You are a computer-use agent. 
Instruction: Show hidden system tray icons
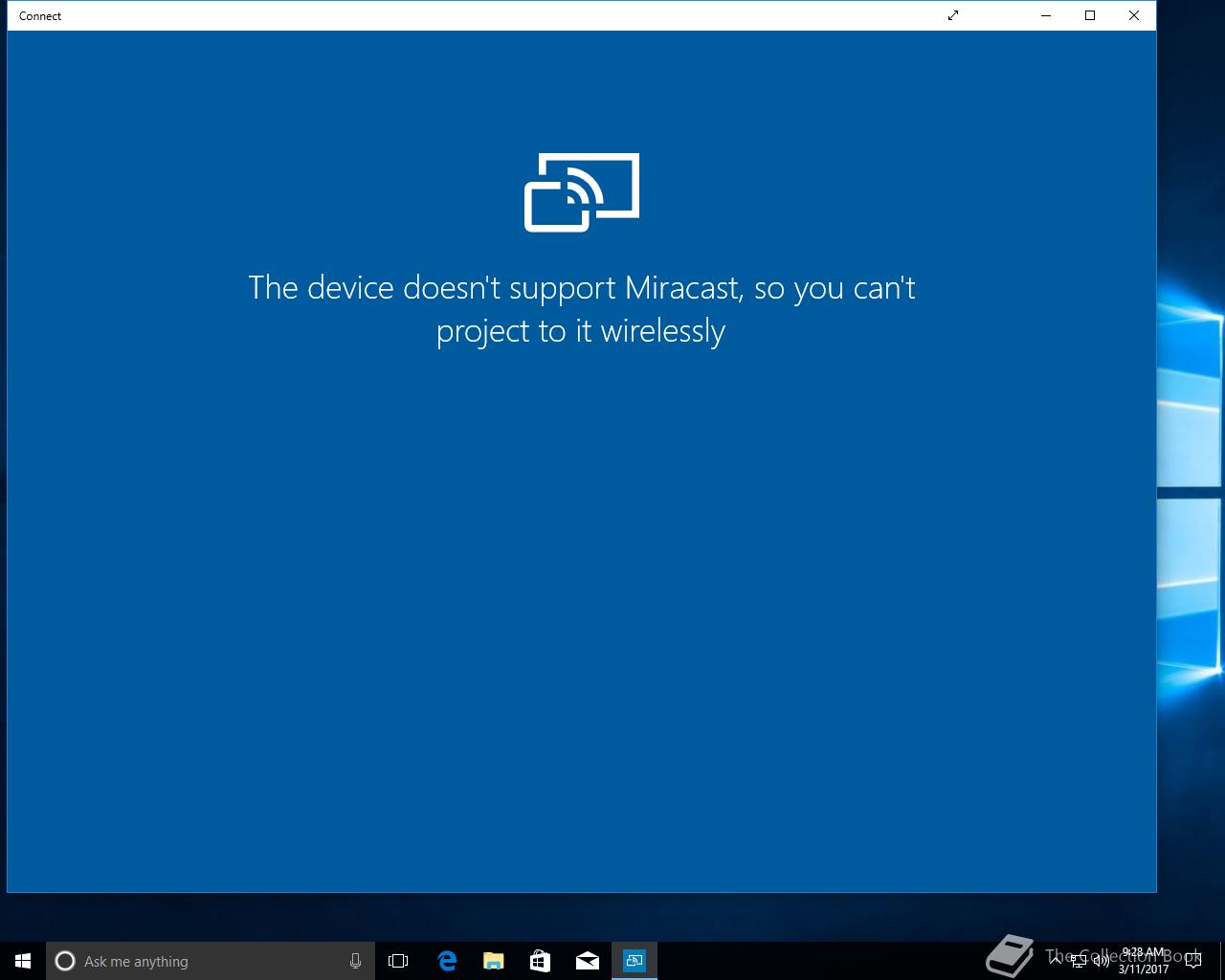point(1058,961)
